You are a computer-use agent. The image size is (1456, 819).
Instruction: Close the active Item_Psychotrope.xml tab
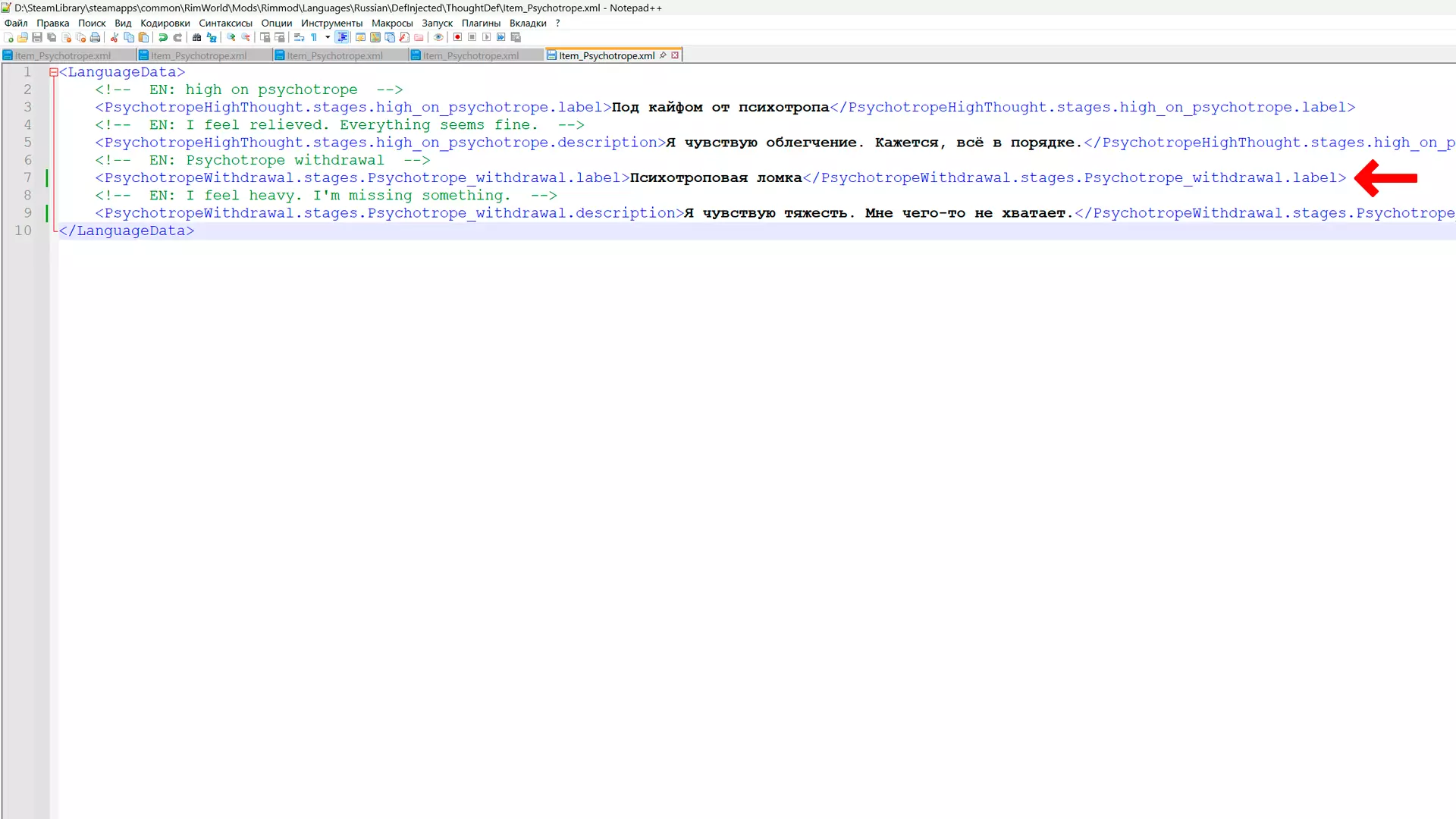coord(675,55)
